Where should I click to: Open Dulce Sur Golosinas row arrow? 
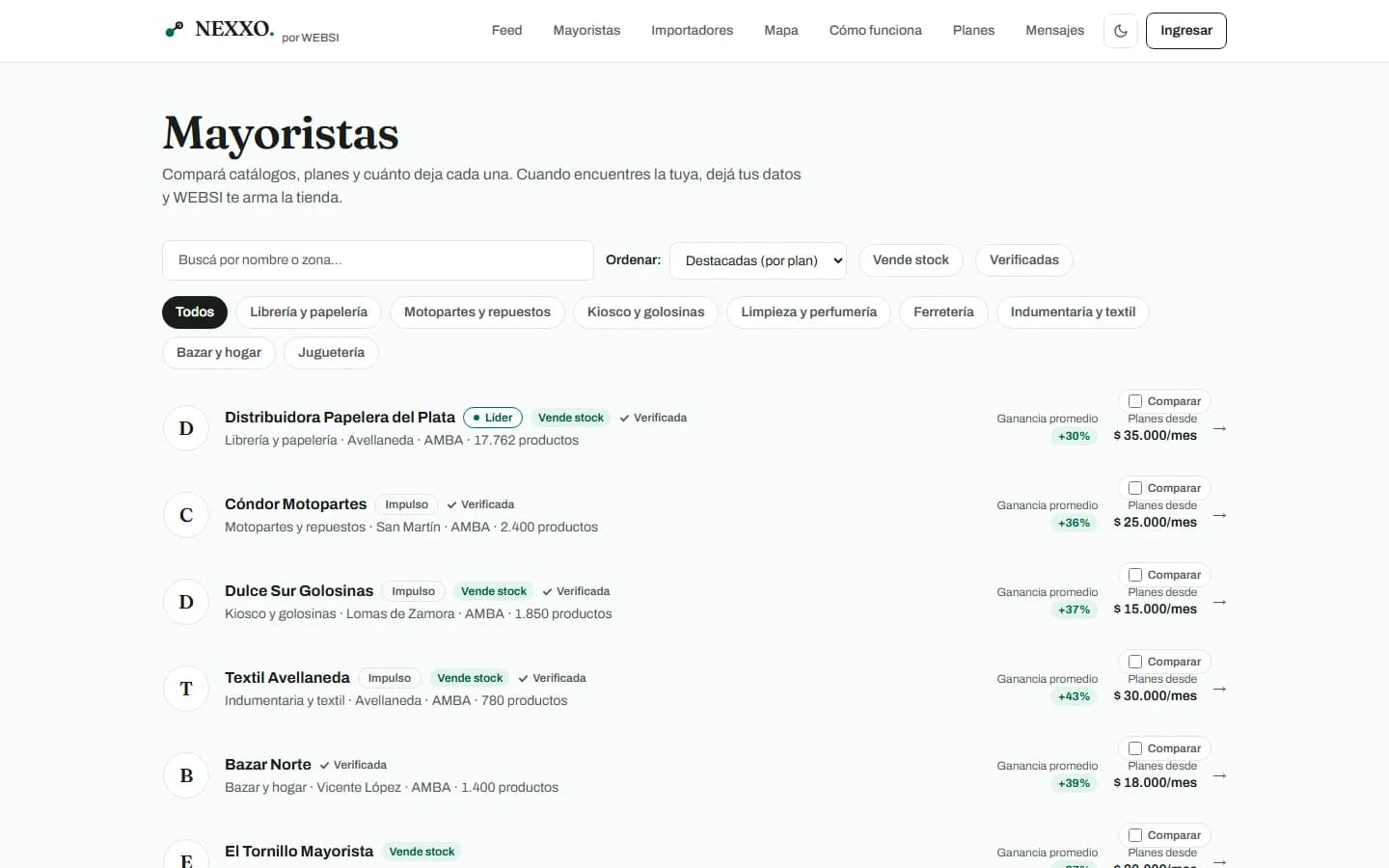coord(1219,602)
